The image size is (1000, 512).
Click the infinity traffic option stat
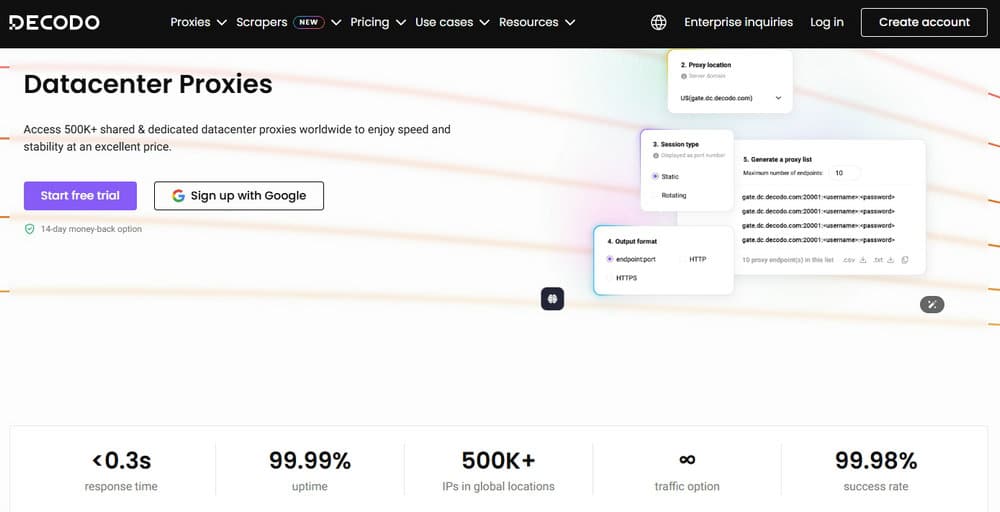coord(687,471)
